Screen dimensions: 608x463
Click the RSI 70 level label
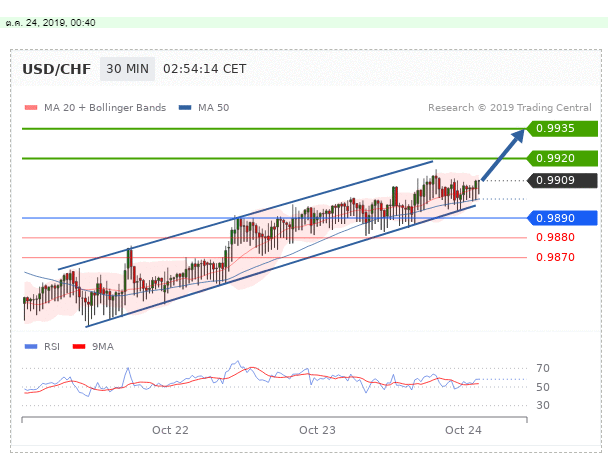pyautogui.click(x=543, y=368)
